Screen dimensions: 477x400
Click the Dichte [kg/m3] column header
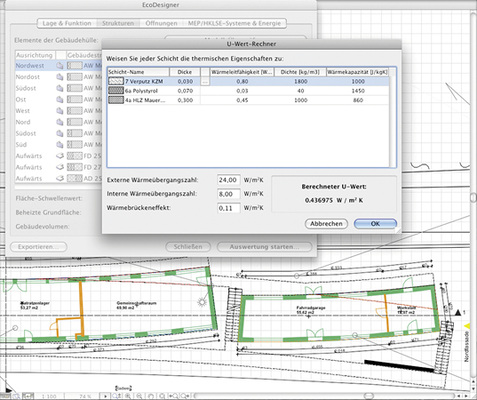coord(300,72)
